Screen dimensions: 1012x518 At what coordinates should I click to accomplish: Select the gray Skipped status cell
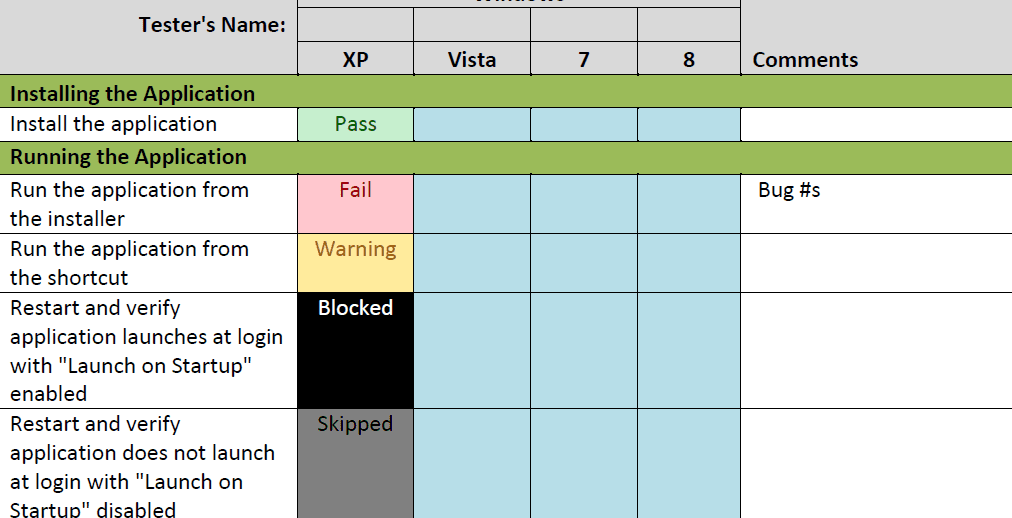click(x=355, y=464)
